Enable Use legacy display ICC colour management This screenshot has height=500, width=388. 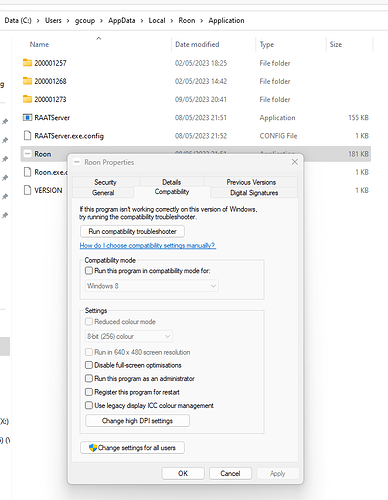(x=89, y=405)
